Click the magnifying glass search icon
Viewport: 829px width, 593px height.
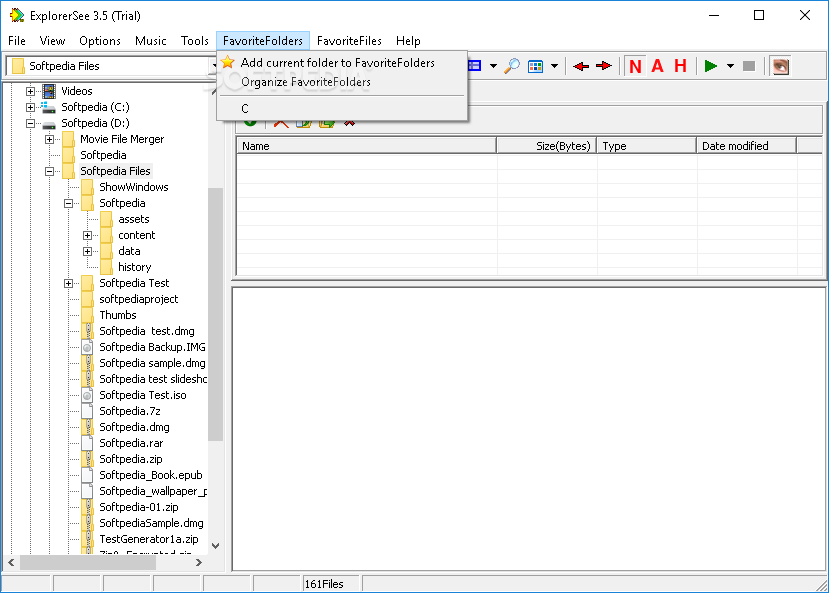tap(511, 66)
